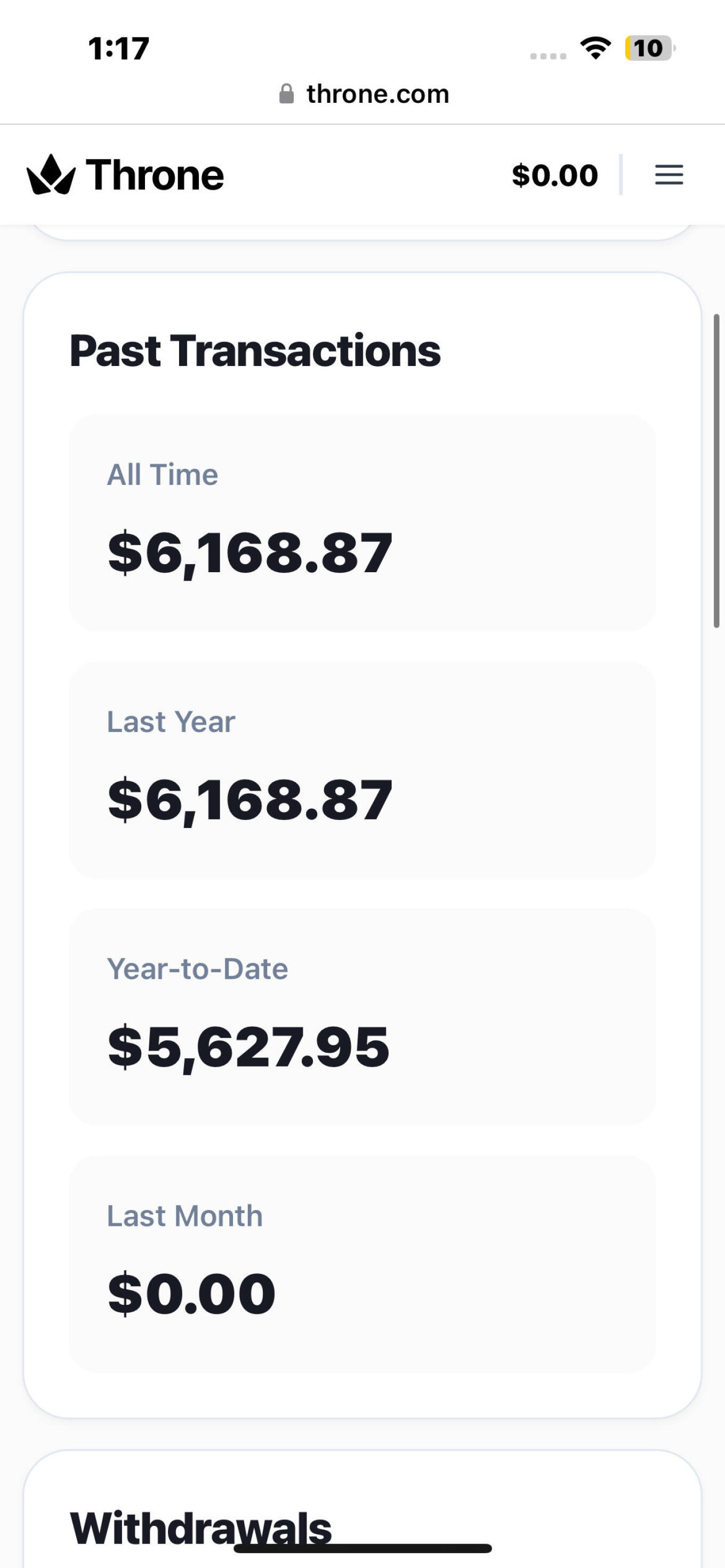Image resolution: width=725 pixels, height=1568 pixels.
Task: Open the $0.00 balance in header
Action: pyautogui.click(x=554, y=175)
